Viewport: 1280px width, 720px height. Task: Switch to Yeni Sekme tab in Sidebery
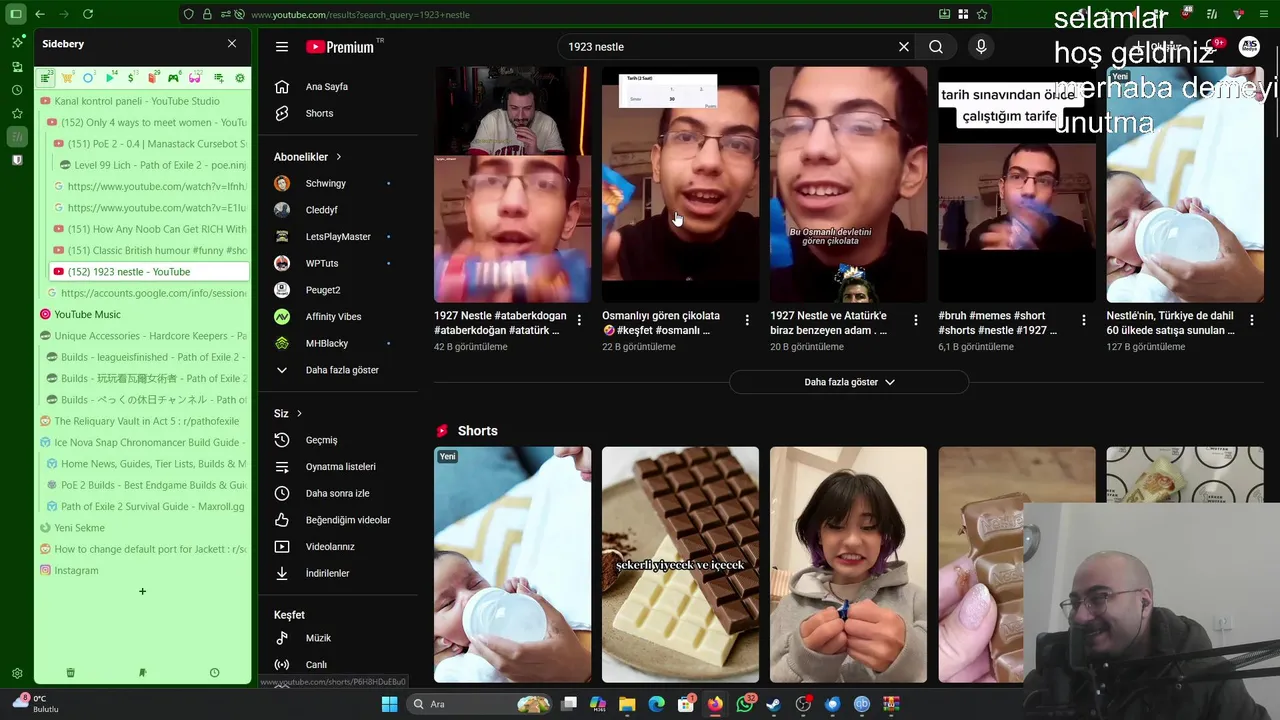(x=144, y=528)
